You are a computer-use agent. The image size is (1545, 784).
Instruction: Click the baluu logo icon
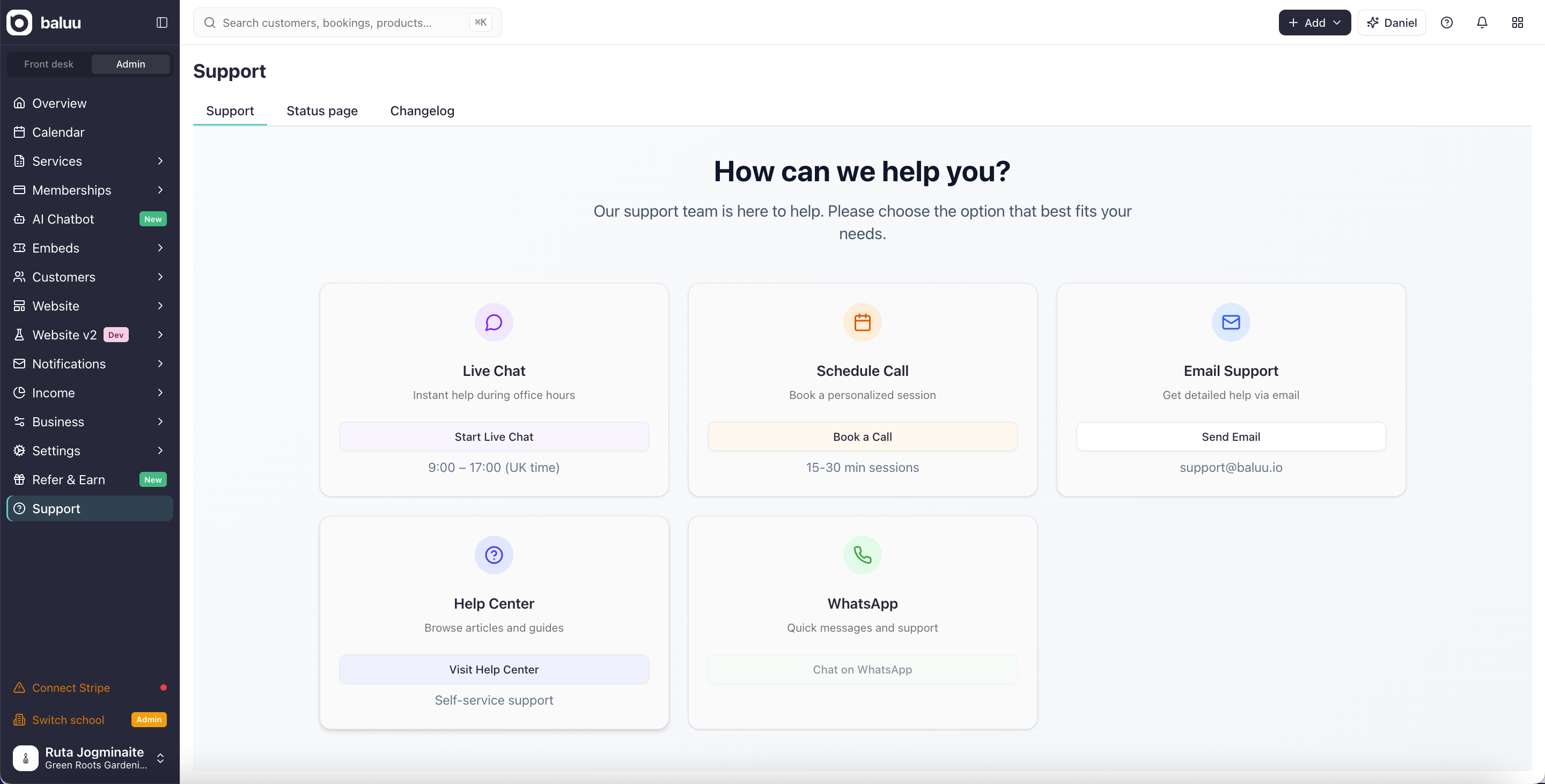19,23
